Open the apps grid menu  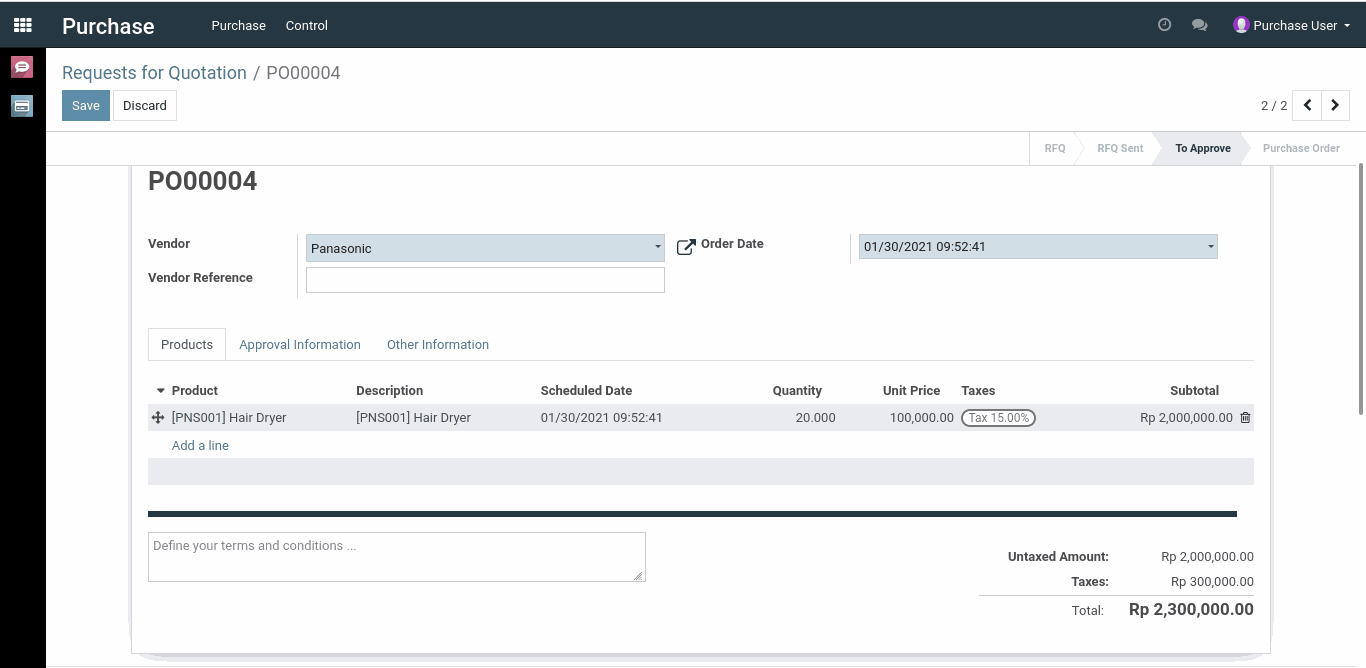click(x=22, y=25)
